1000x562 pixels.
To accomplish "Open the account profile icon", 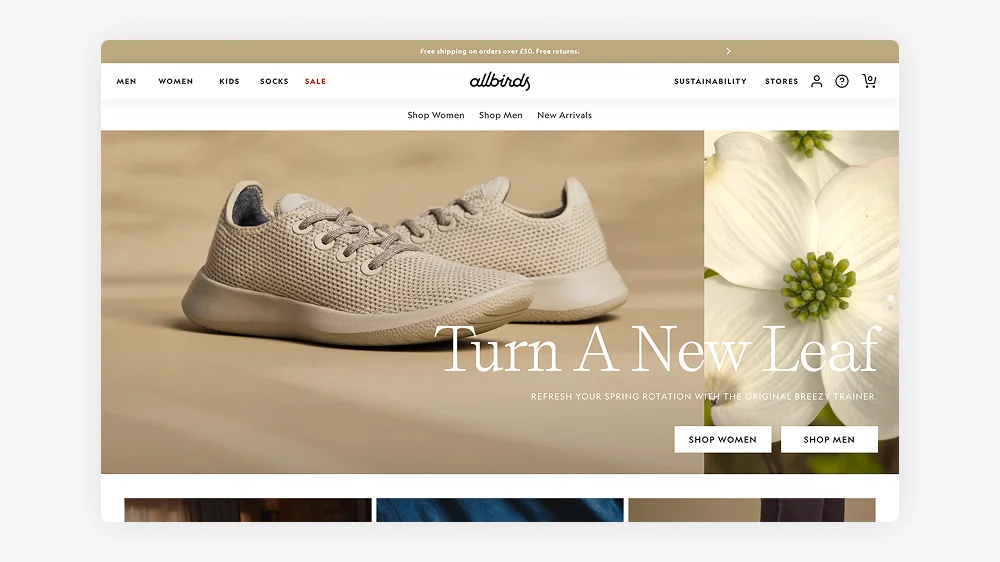I will tap(816, 81).
